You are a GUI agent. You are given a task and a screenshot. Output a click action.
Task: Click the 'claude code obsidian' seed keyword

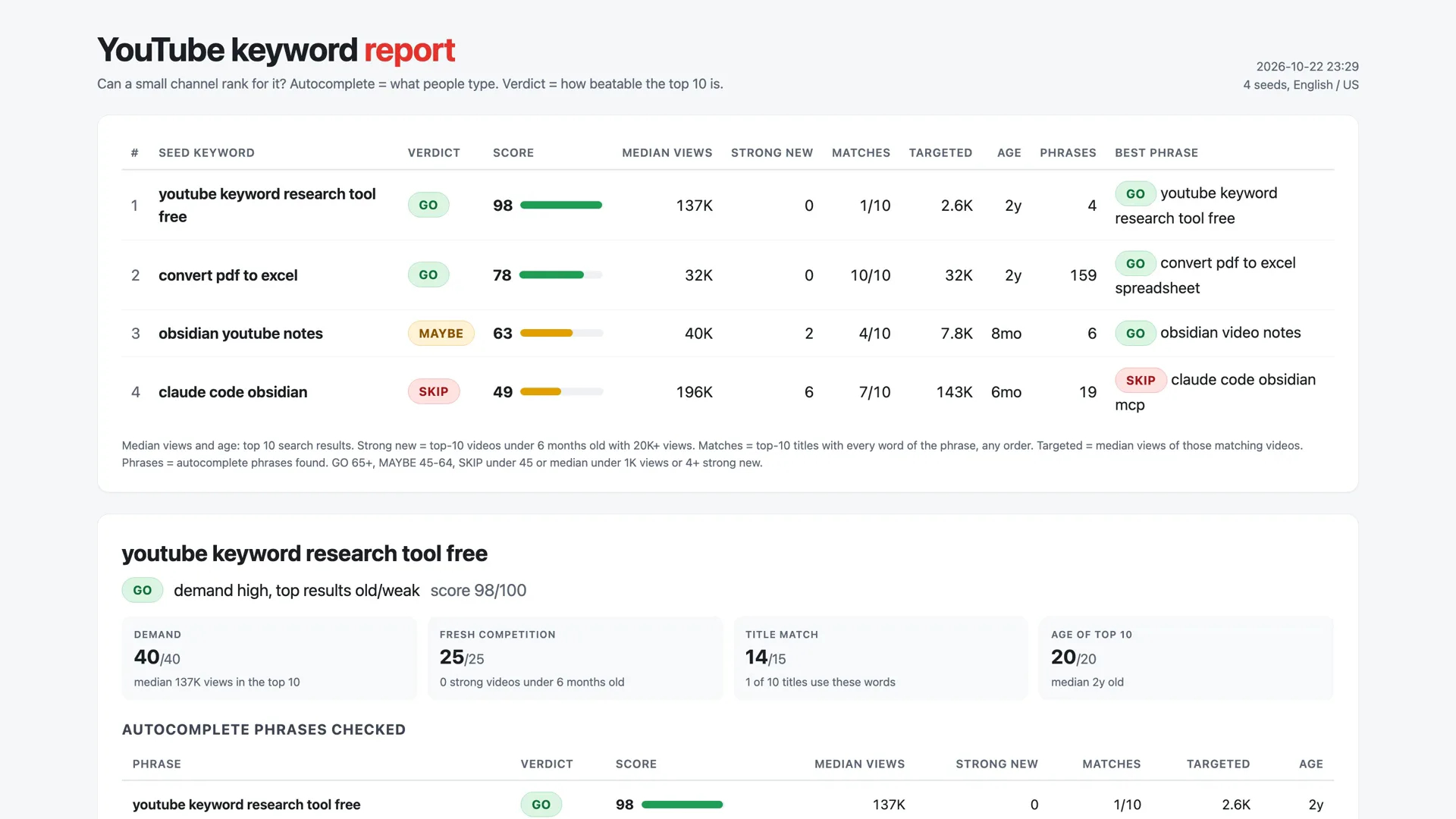pyautogui.click(x=233, y=392)
